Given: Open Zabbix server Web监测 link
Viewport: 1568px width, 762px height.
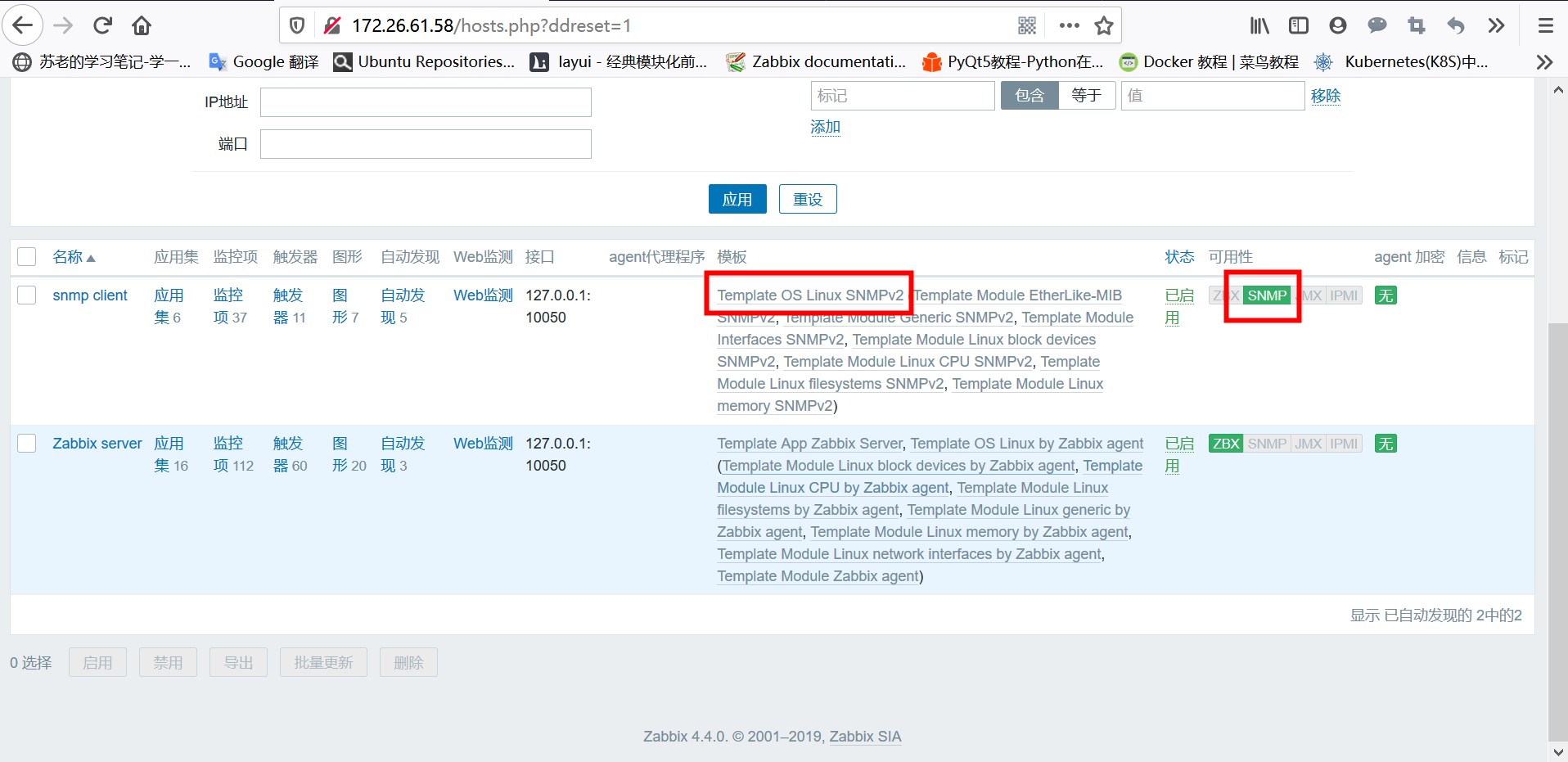Looking at the screenshot, I should coord(483,444).
